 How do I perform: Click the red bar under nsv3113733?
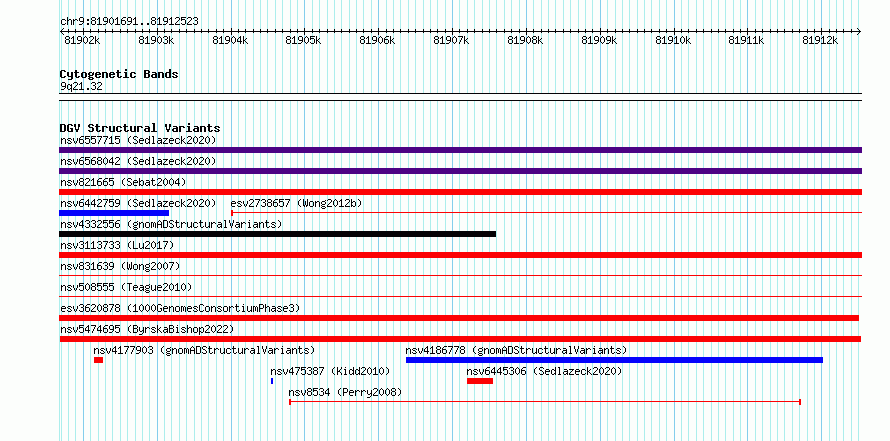(460, 255)
